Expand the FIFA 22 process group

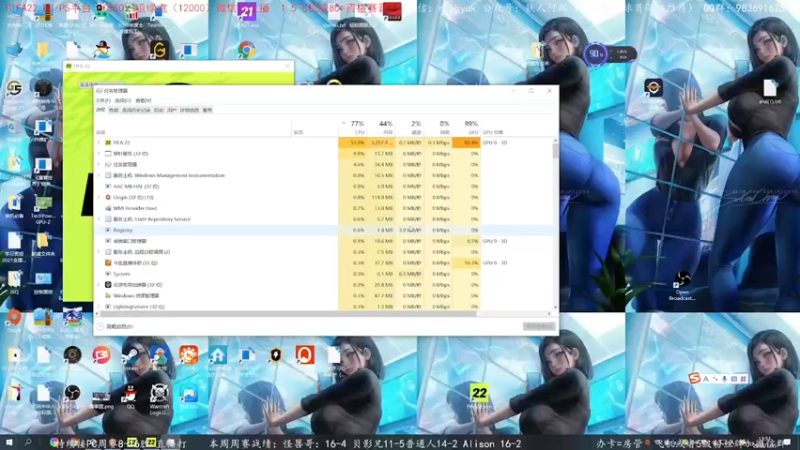point(98,143)
